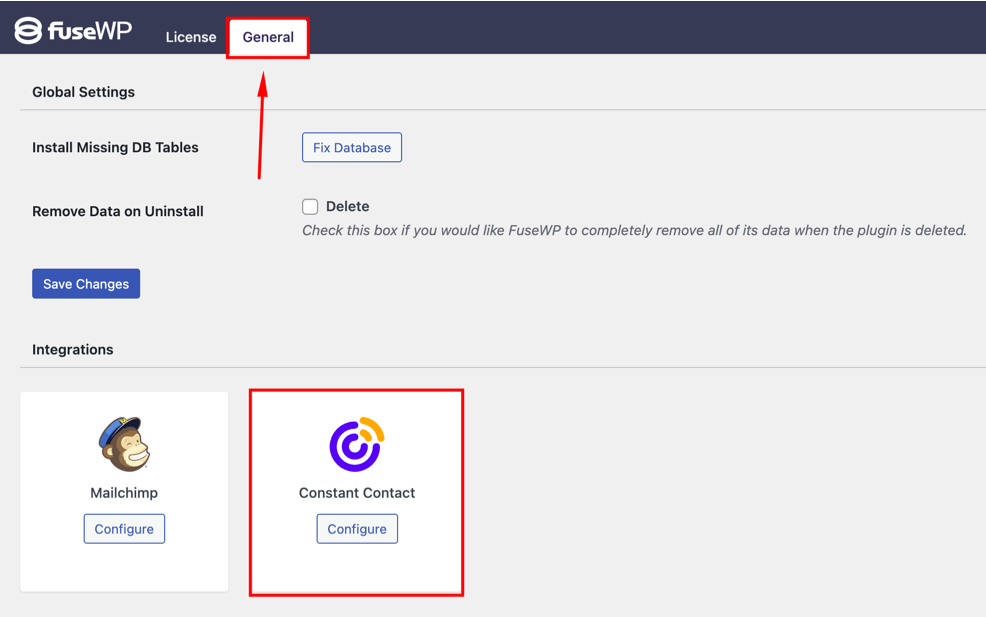986x617 pixels.
Task: Click the Integrations heading
Action: pyautogui.click(x=73, y=350)
